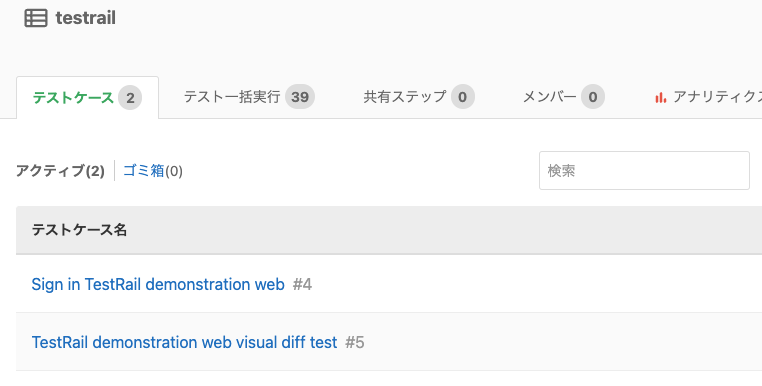Click the 39 count badge on テスト一括実行

[x=300, y=97]
